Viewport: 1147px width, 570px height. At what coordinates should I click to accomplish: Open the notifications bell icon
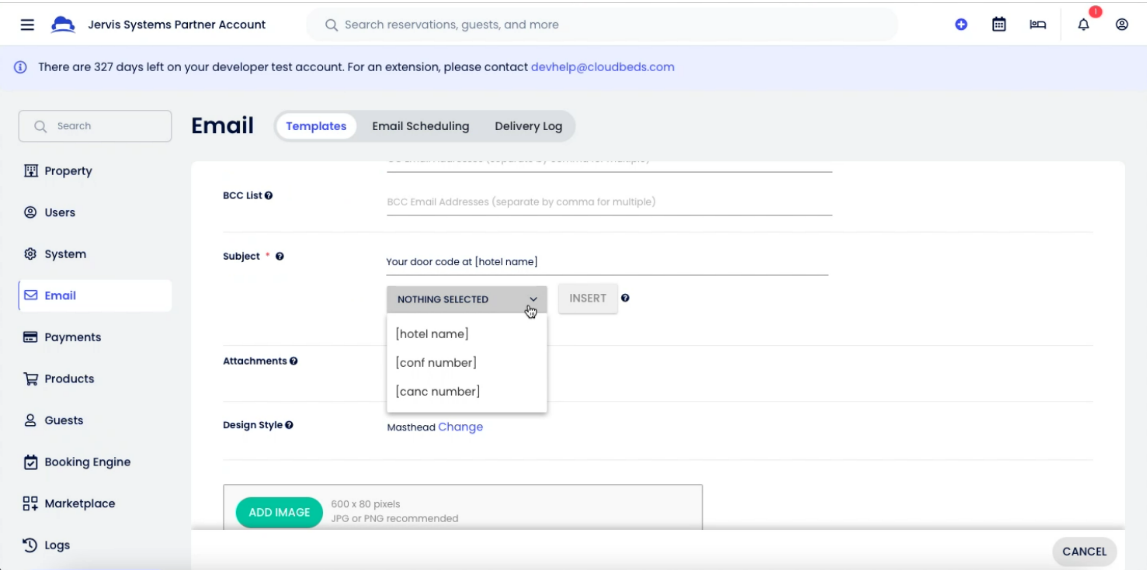coord(1083,25)
